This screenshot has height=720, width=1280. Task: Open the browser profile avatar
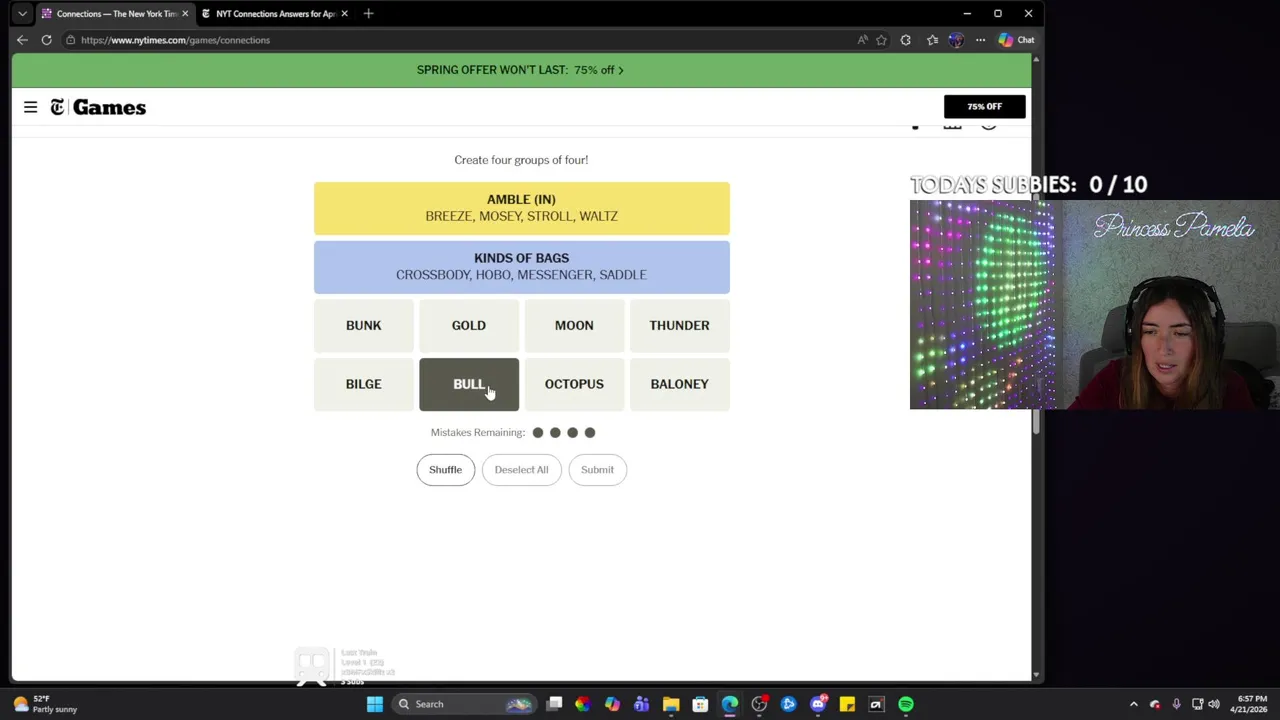[x=956, y=40]
